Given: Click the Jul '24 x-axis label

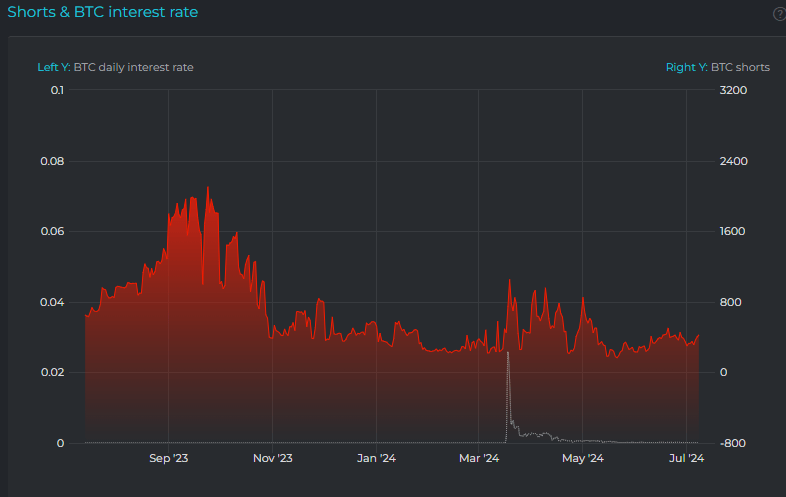Looking at the screenshot, I should [x=685, y=459].
